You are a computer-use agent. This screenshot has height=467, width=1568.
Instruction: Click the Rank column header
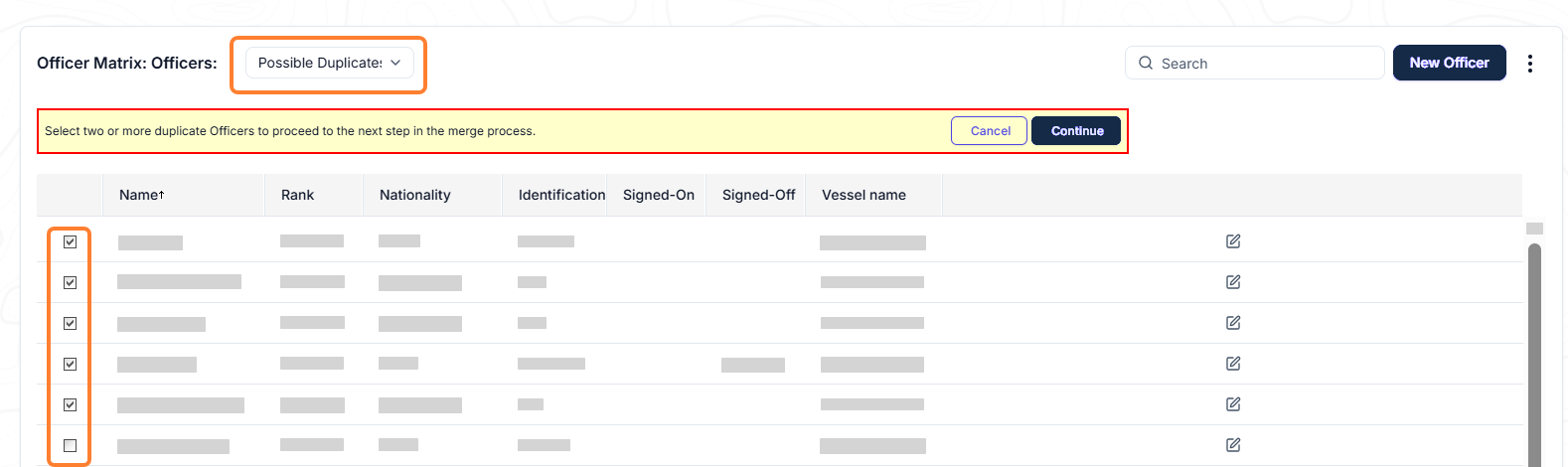pos(297,195)
